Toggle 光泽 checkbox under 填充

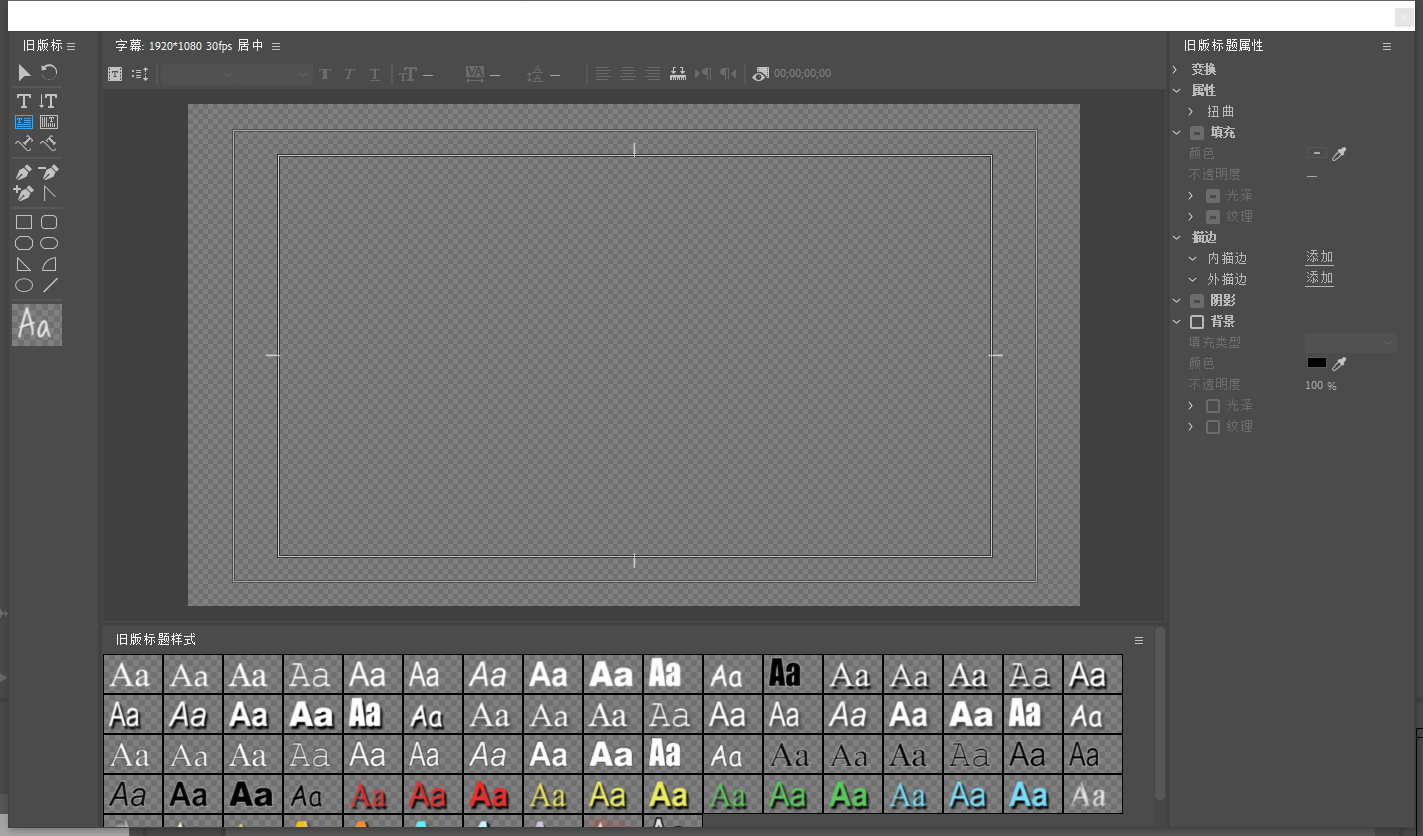pyautogui.click(x=1213, y=196)
